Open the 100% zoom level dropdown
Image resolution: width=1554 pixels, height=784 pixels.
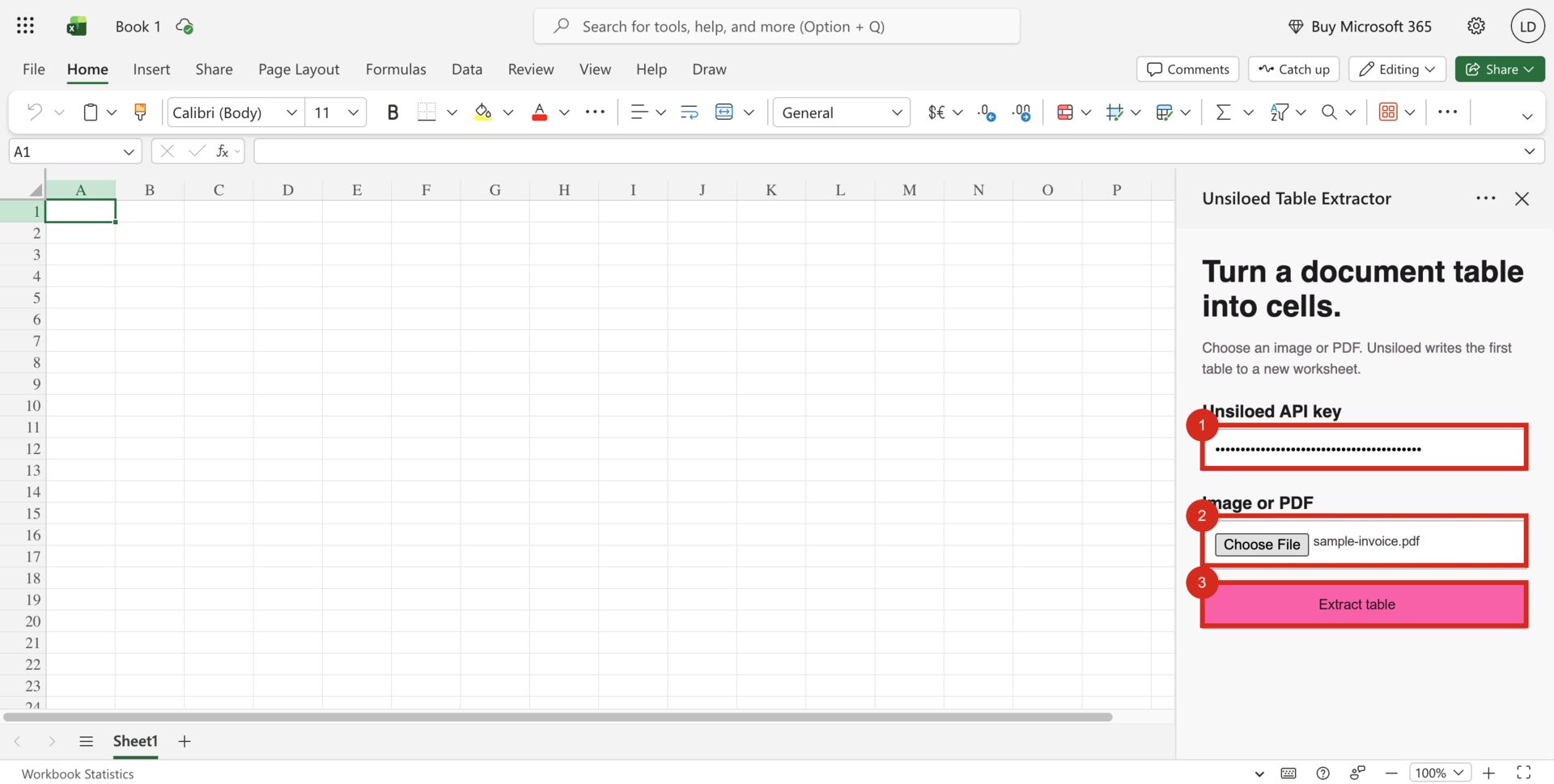tap(1441, 773)
